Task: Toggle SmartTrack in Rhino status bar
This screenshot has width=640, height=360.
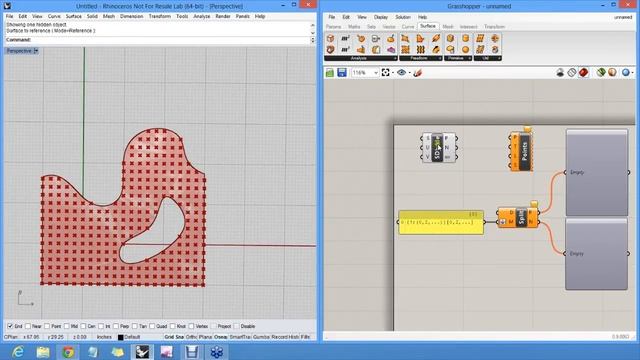Action: pos(240,337)
